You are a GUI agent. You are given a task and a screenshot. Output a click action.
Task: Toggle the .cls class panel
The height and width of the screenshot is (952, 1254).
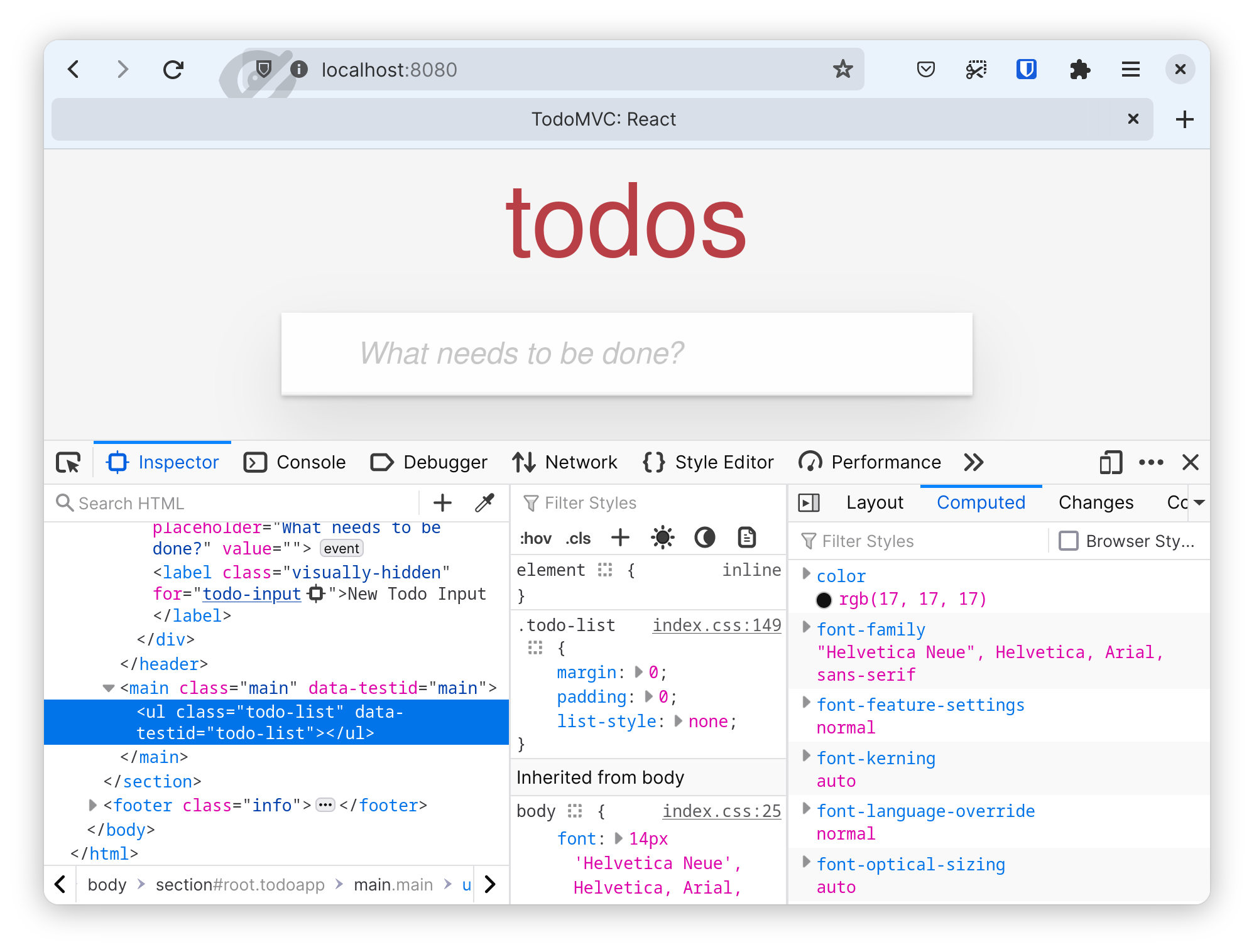pos(578,538)
